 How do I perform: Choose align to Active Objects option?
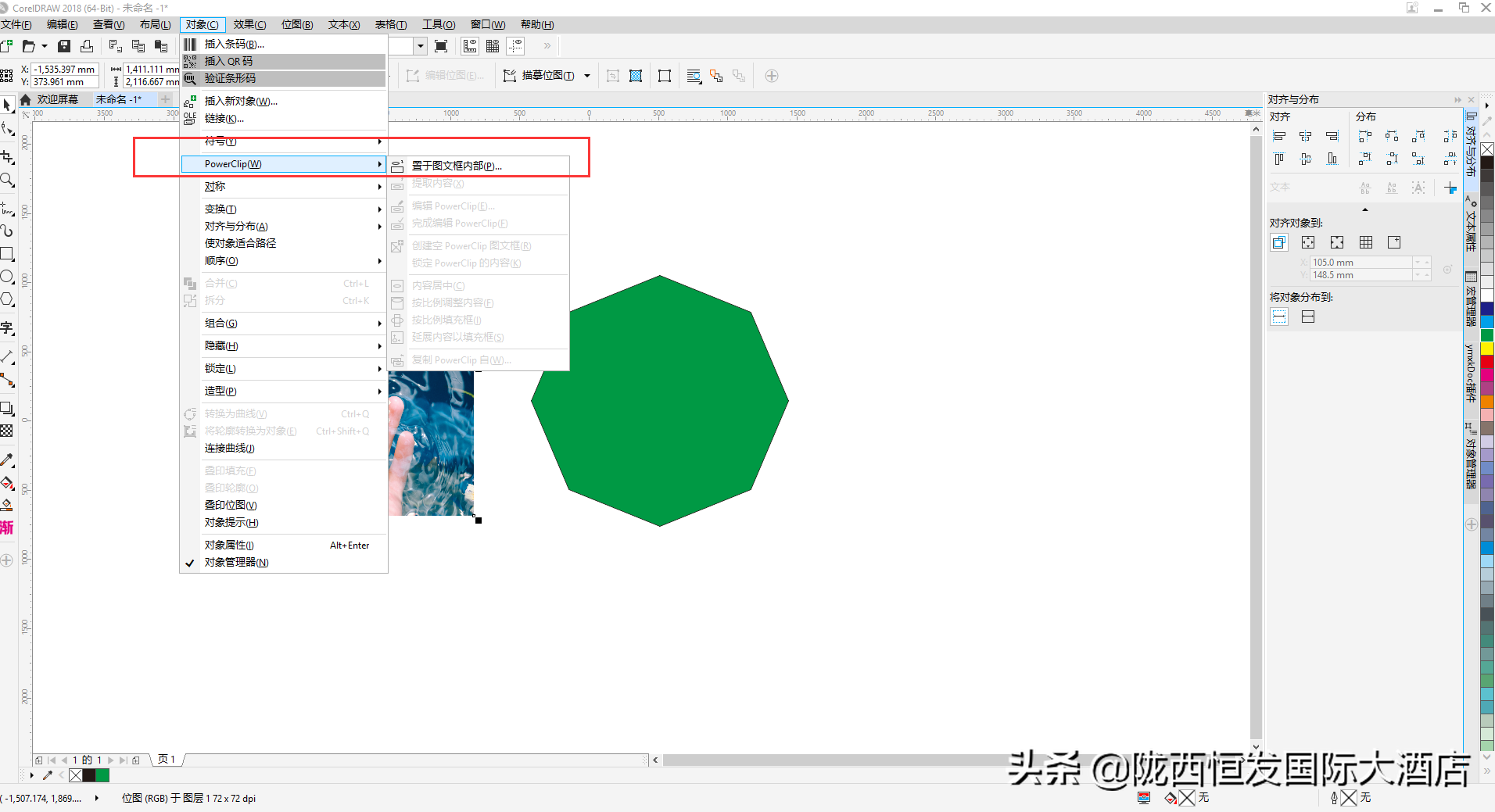click(x=1279, y=242)
